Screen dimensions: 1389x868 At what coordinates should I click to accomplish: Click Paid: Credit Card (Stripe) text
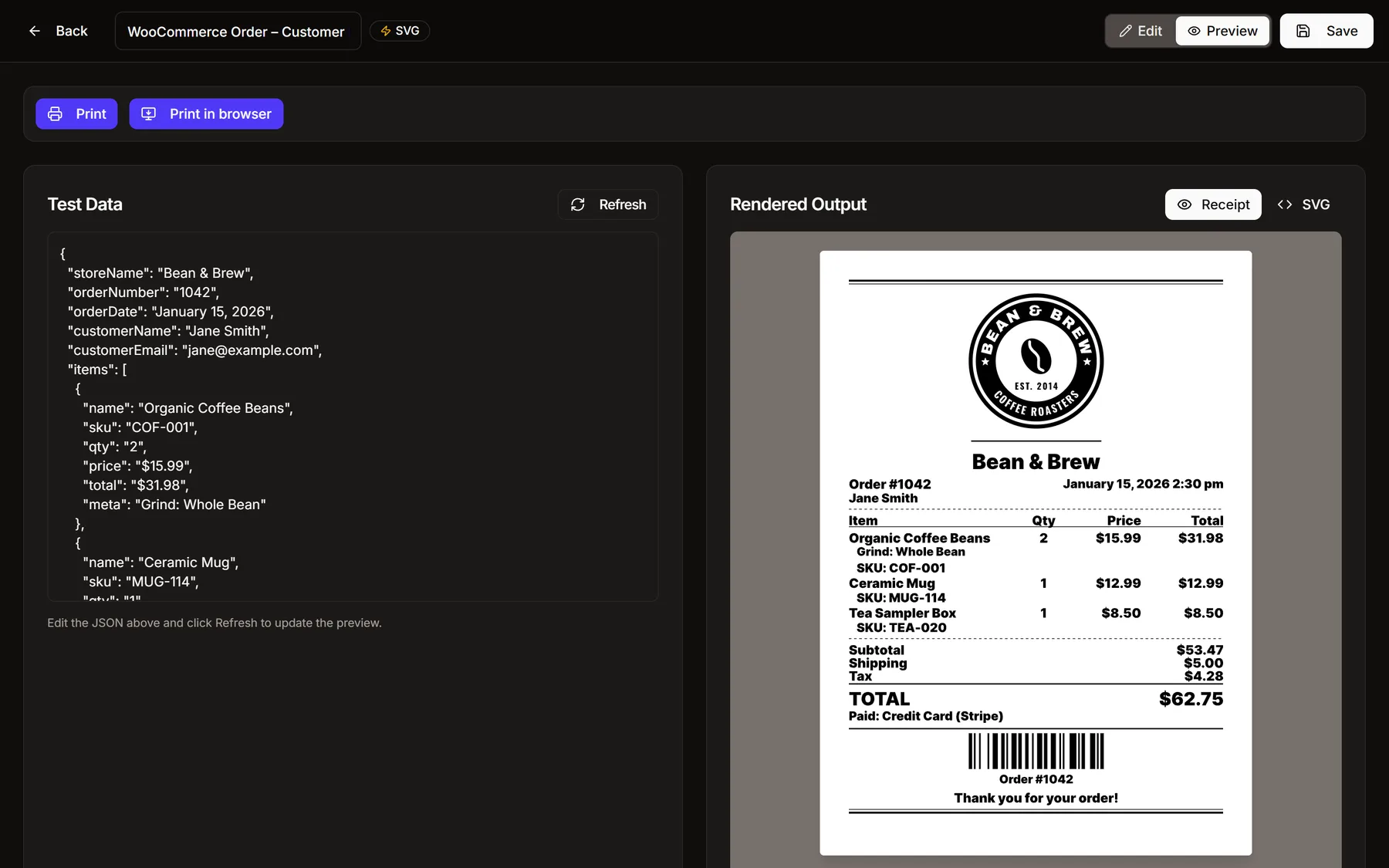coord(926,716)
